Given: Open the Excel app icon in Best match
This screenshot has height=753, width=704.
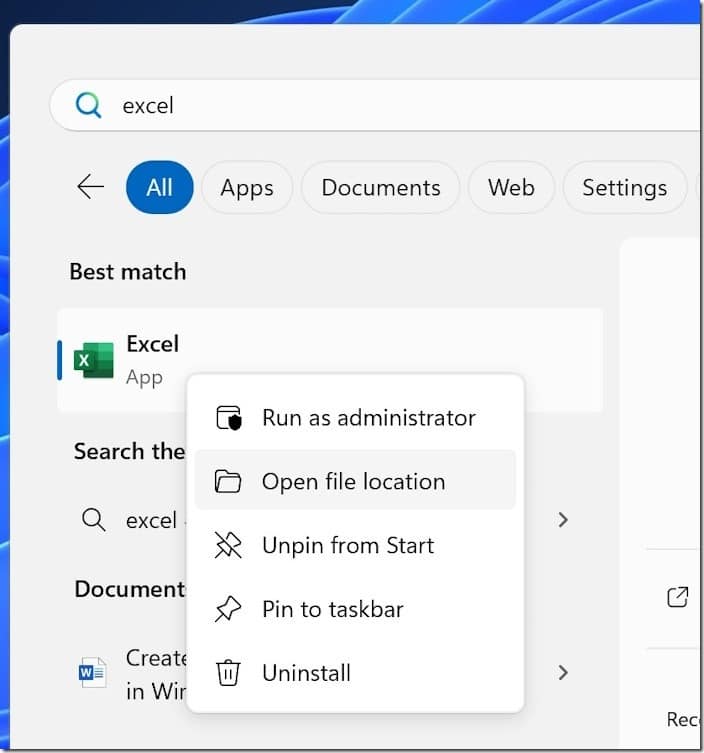Looking at the screenshot, I should tap(94, 360).
